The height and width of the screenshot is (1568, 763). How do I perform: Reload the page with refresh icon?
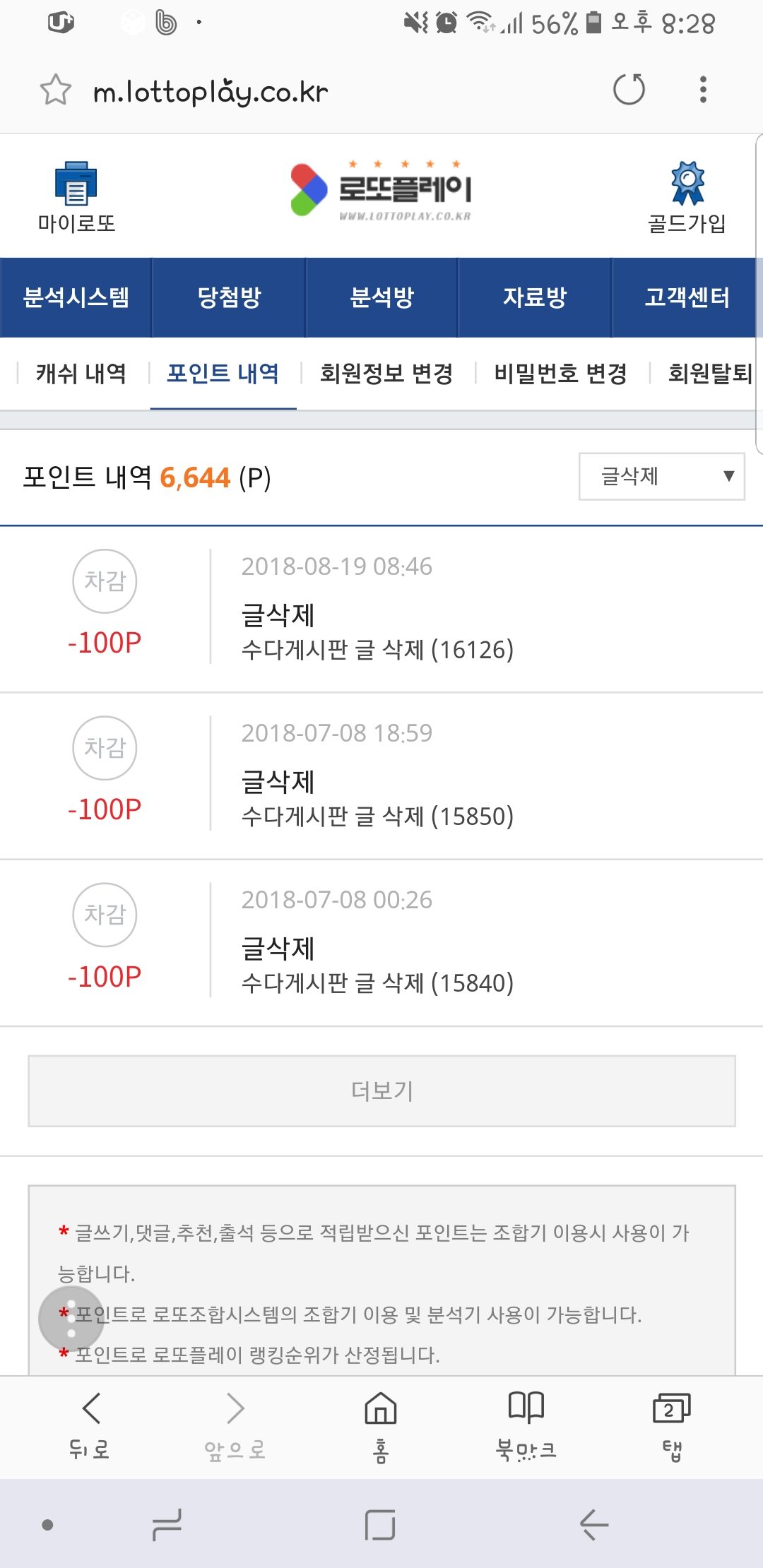629,90
